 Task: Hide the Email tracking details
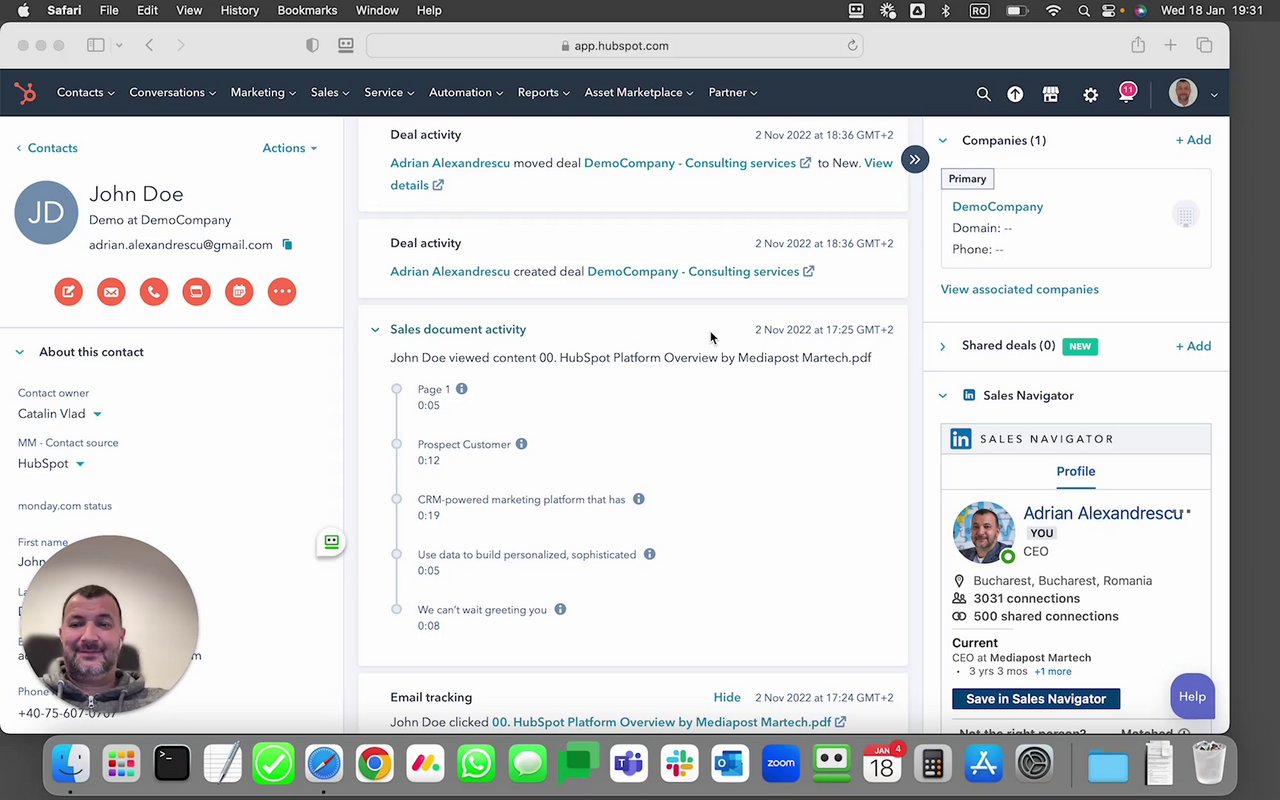pyautogui.click(x=727, y=698)
